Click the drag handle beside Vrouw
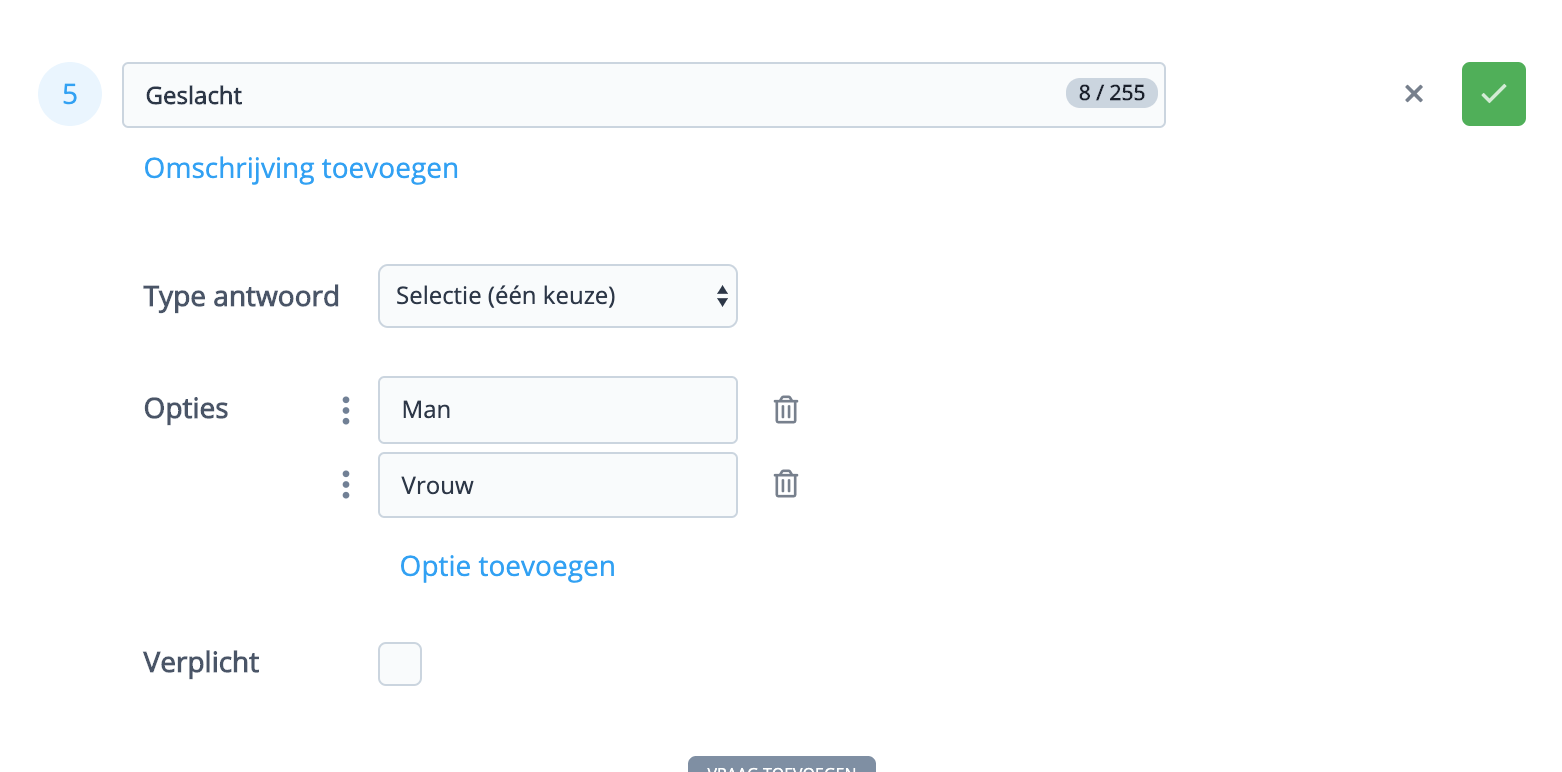The height and width of the screenshot is (772, 1562). point(346,485)
